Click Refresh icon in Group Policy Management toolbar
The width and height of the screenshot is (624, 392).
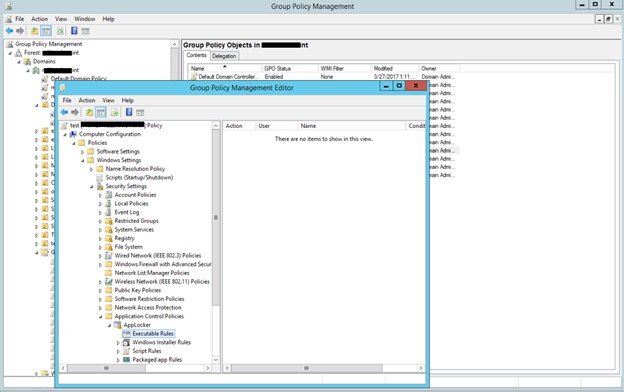click(x=60, y=31)
